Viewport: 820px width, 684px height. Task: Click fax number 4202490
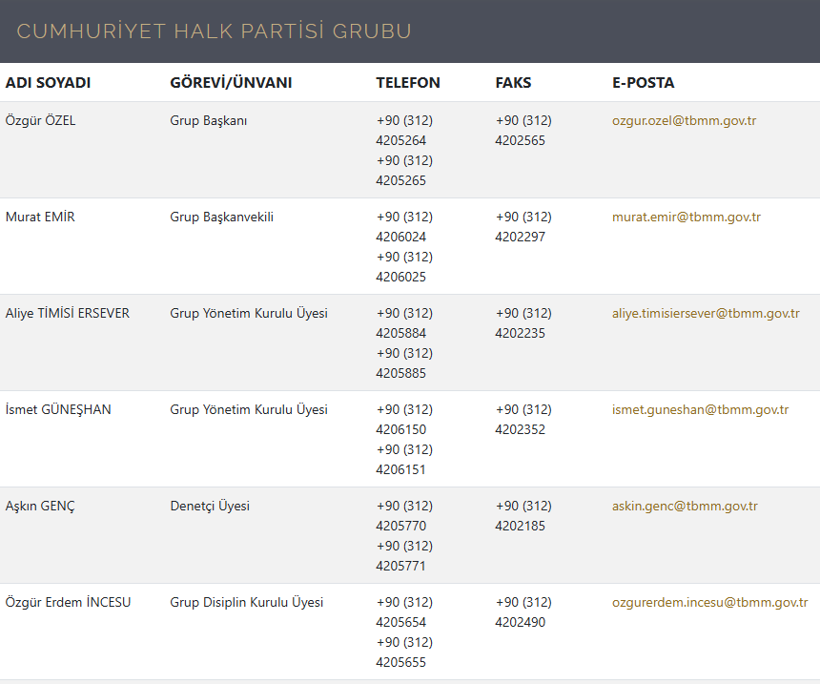(520, 622)
